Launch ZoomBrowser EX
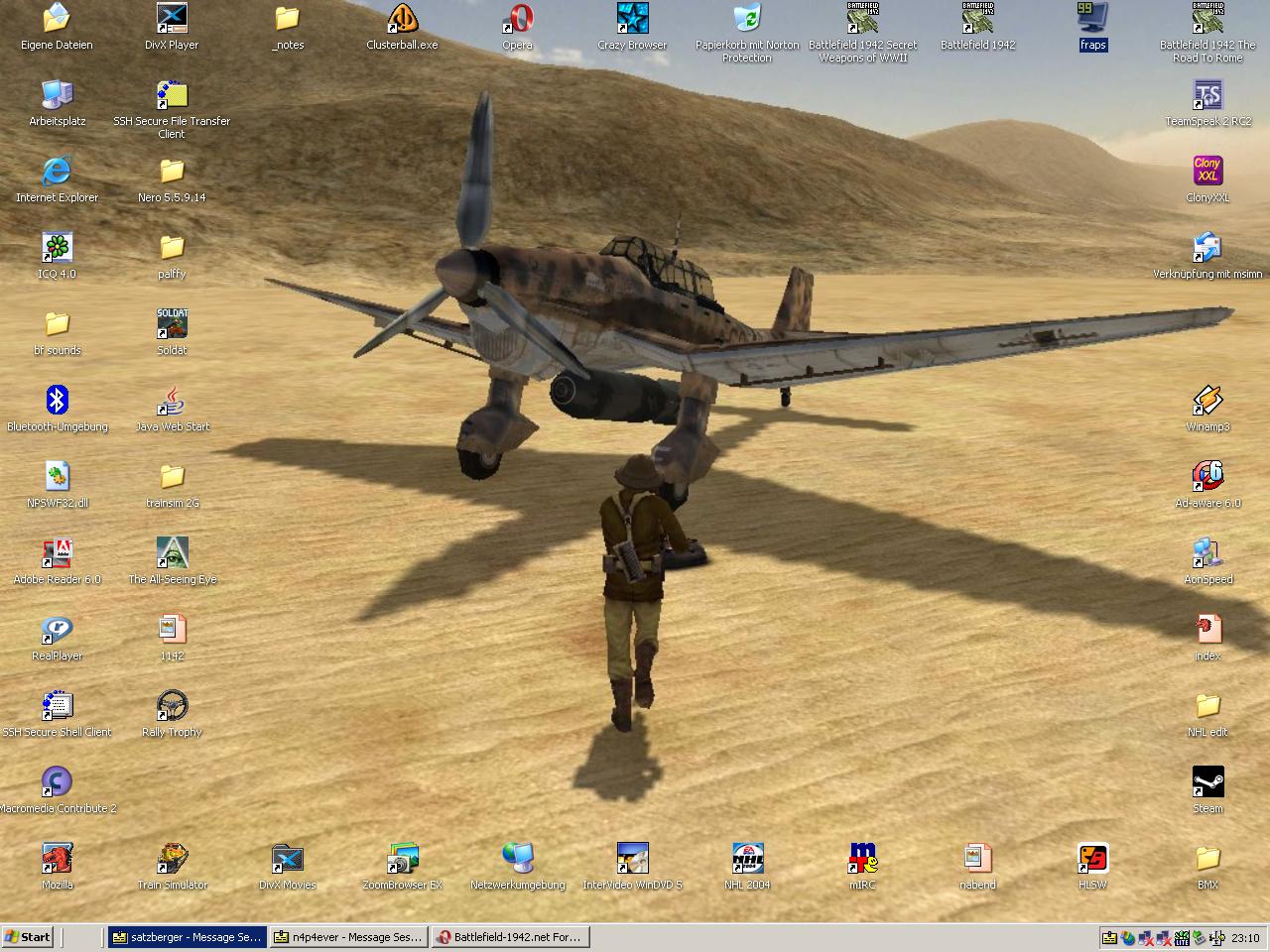 [402, 867]
